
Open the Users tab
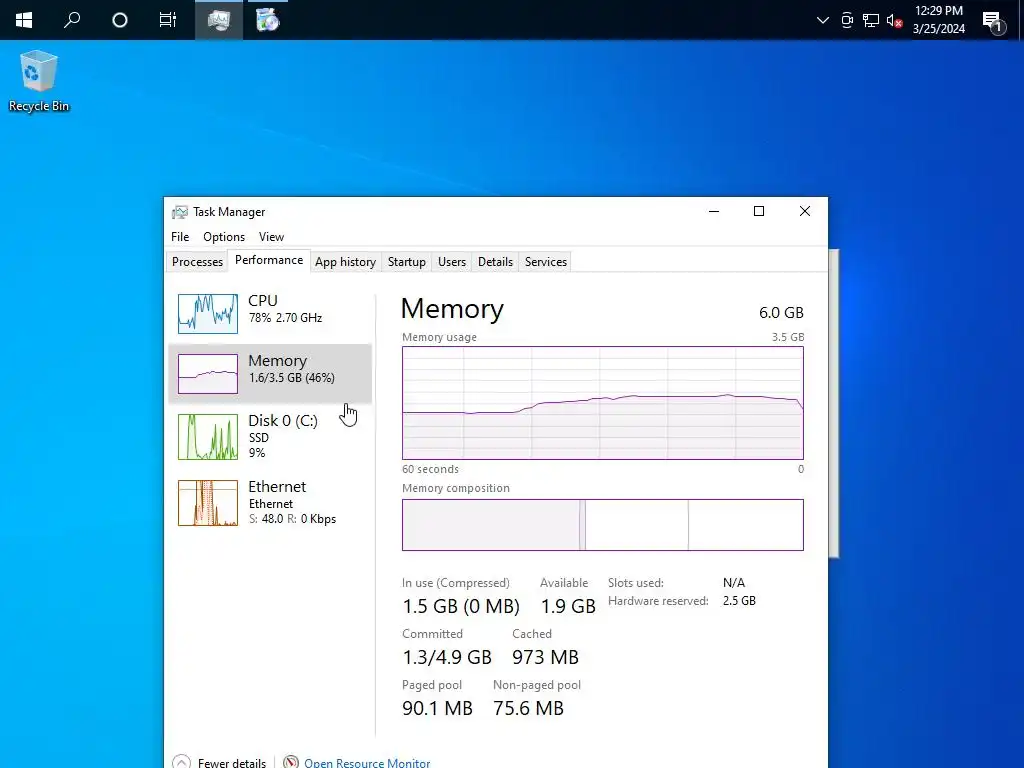[x=452, y=262]
